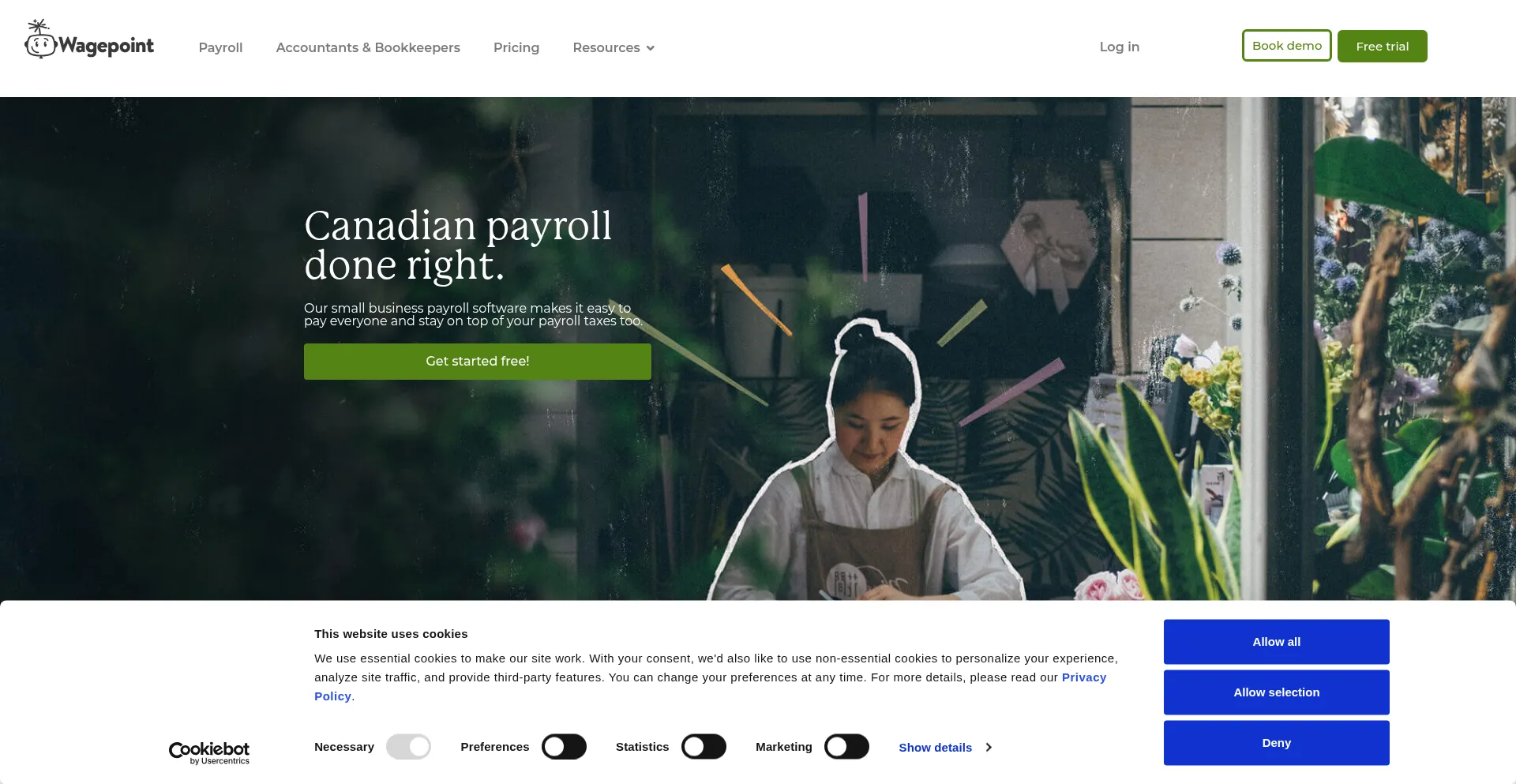
Task: Allow all cookies
Action: coord(1276,641)
